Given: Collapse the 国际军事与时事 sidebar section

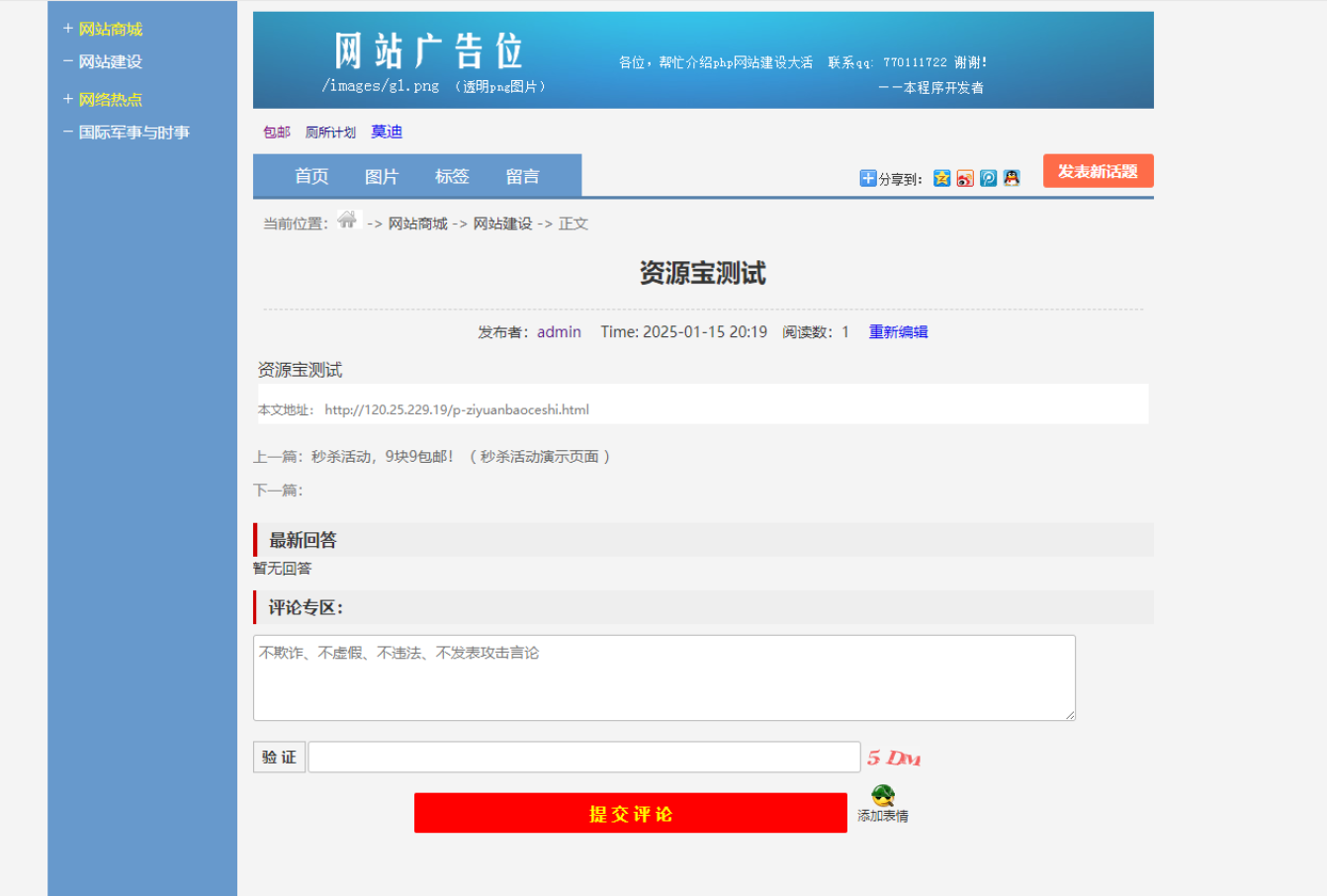Looking at the screenshot, I should coord(133,132).
